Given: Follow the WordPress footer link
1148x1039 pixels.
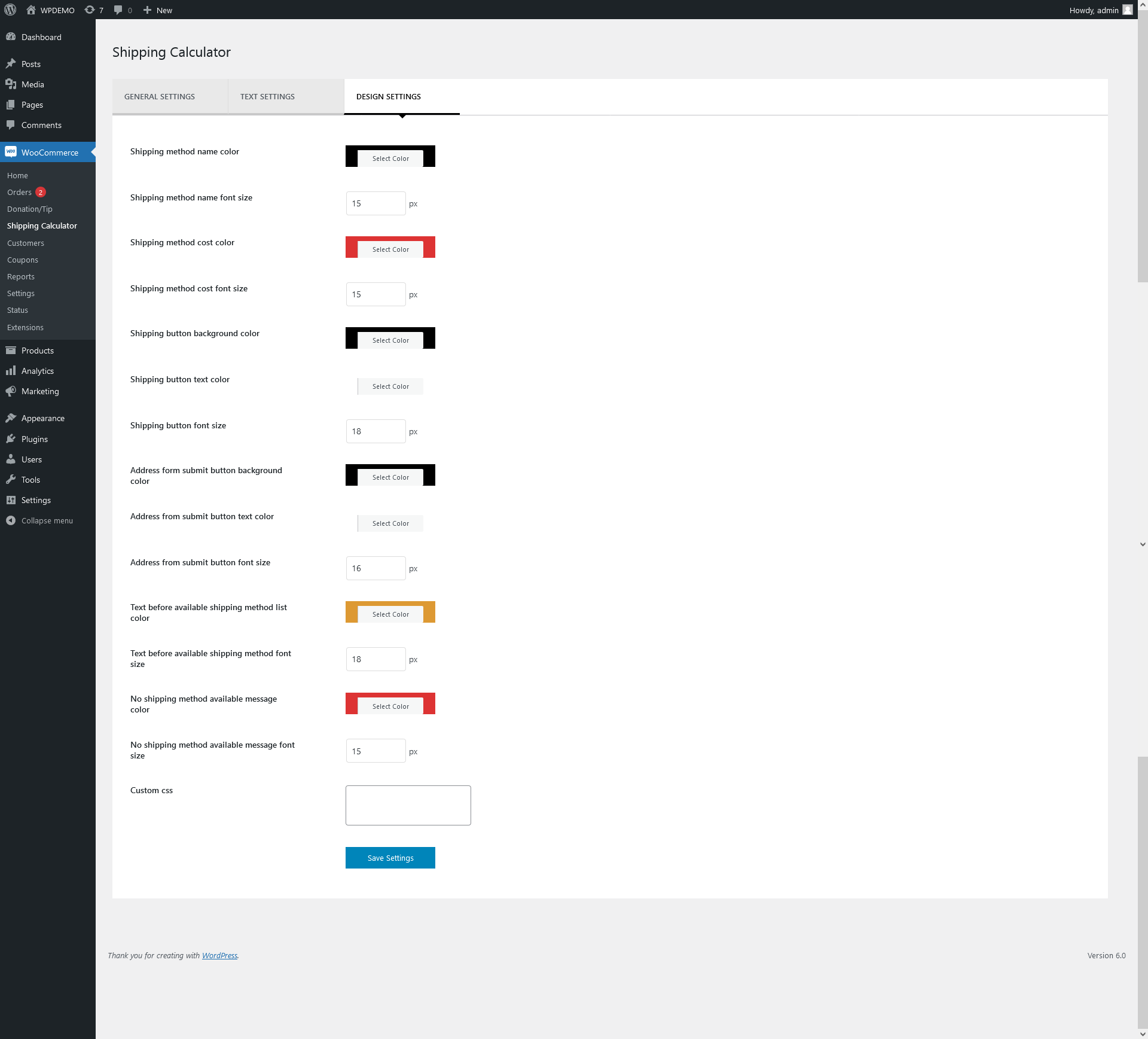Looking at the screenshot, I should (x=219, y=955).
